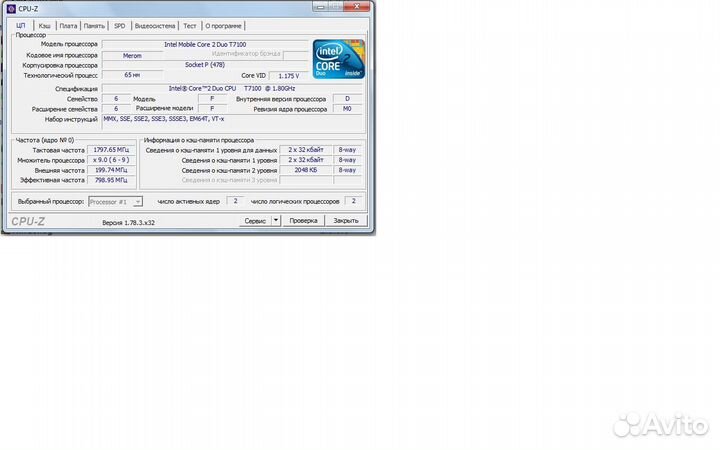The width and height of the screenshot is (720, 450).
Task: Click the 2048 КБ level 2 cache value
Action: point(306,170)
